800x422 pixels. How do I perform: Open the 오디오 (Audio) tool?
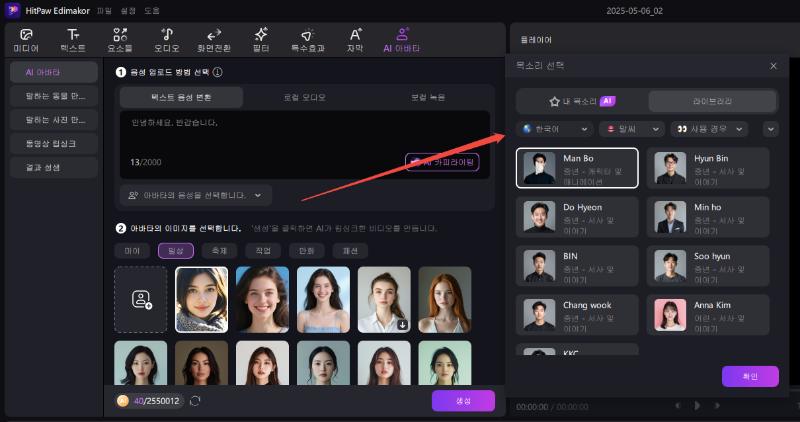[166, 39]
